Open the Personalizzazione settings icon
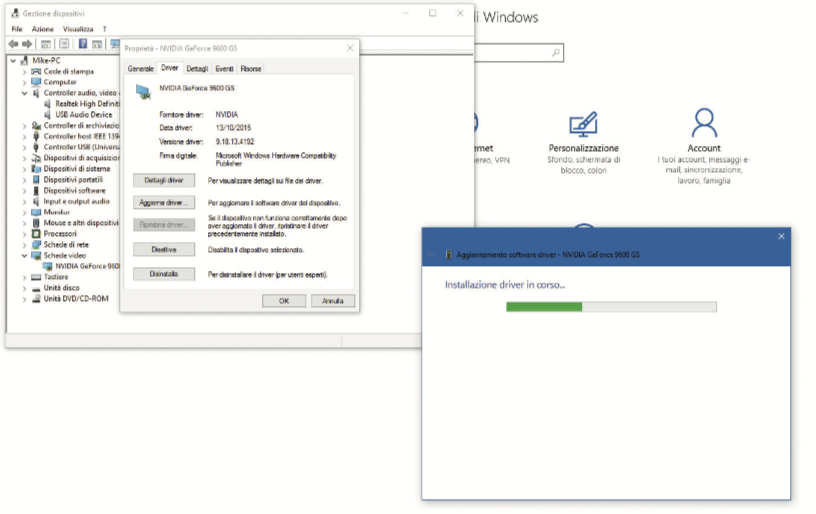 (583, 125)
